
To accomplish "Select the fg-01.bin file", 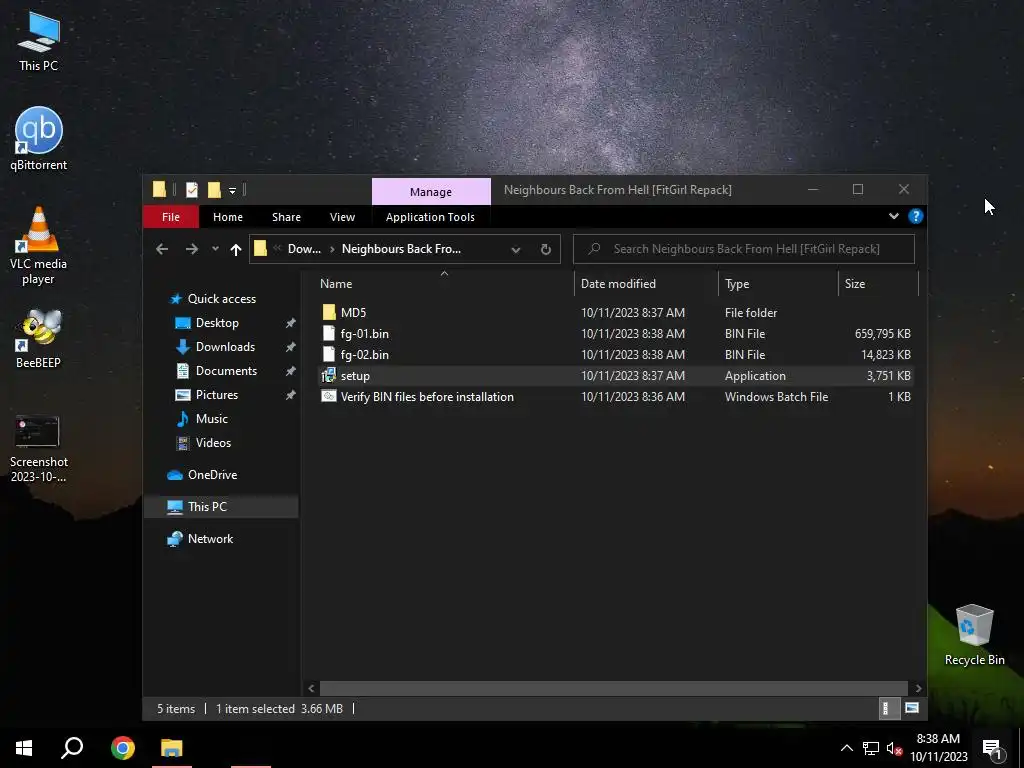I will 614,334.
